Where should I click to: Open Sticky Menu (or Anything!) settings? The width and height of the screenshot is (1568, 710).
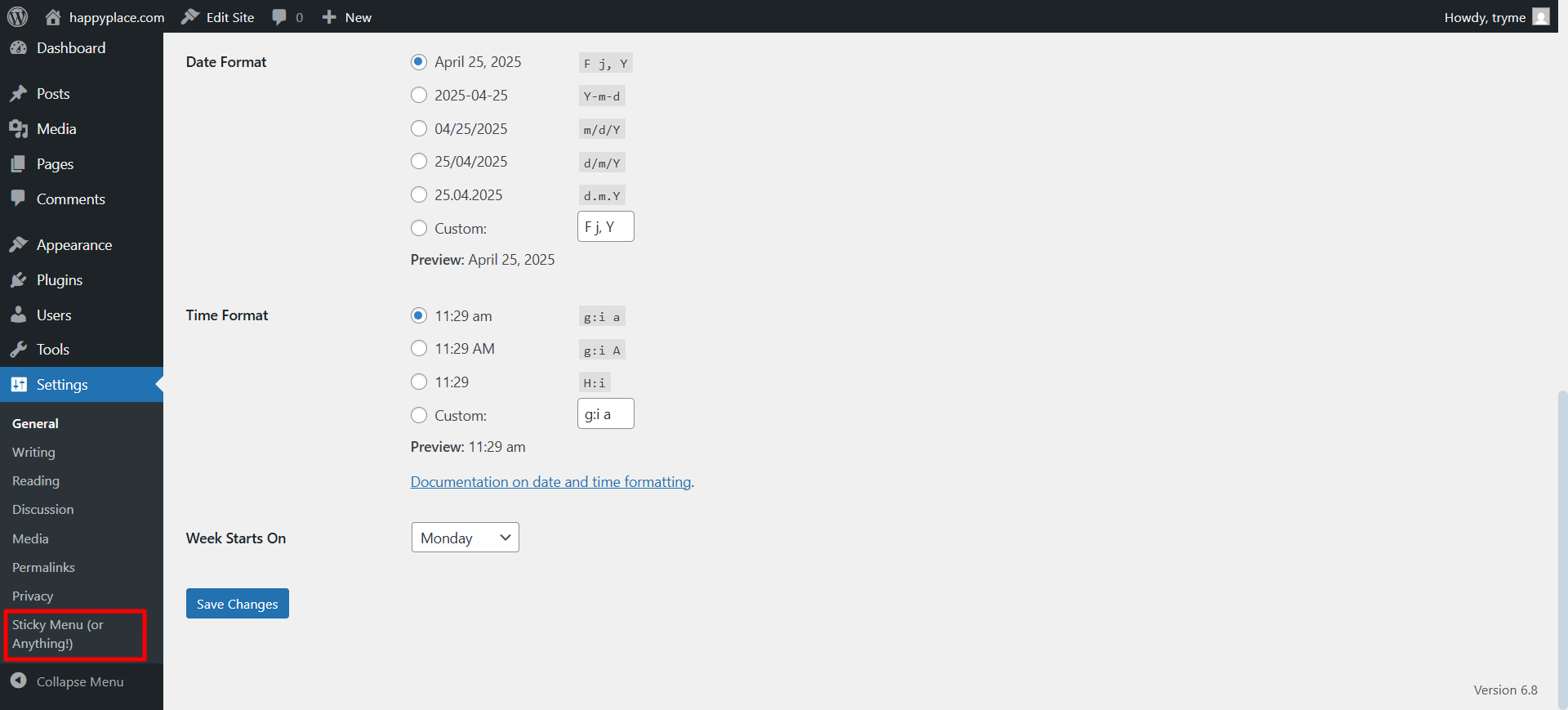58,634
